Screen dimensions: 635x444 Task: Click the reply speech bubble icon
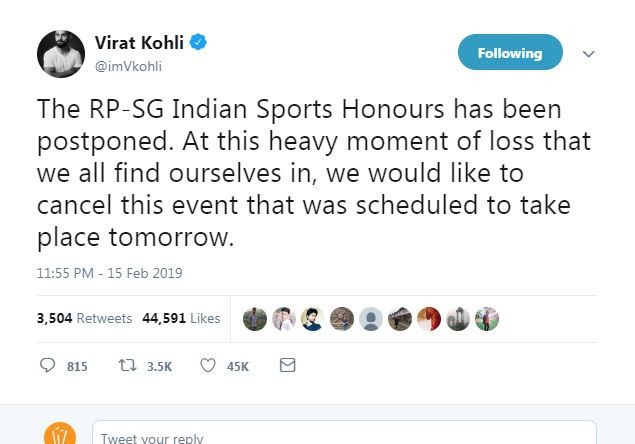(x=47, y=365)
